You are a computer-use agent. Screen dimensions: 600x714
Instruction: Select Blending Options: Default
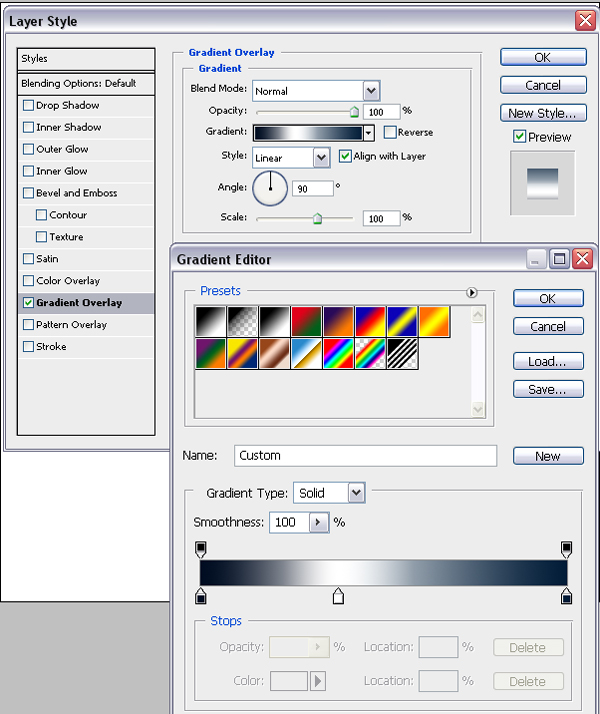[86, 83]
